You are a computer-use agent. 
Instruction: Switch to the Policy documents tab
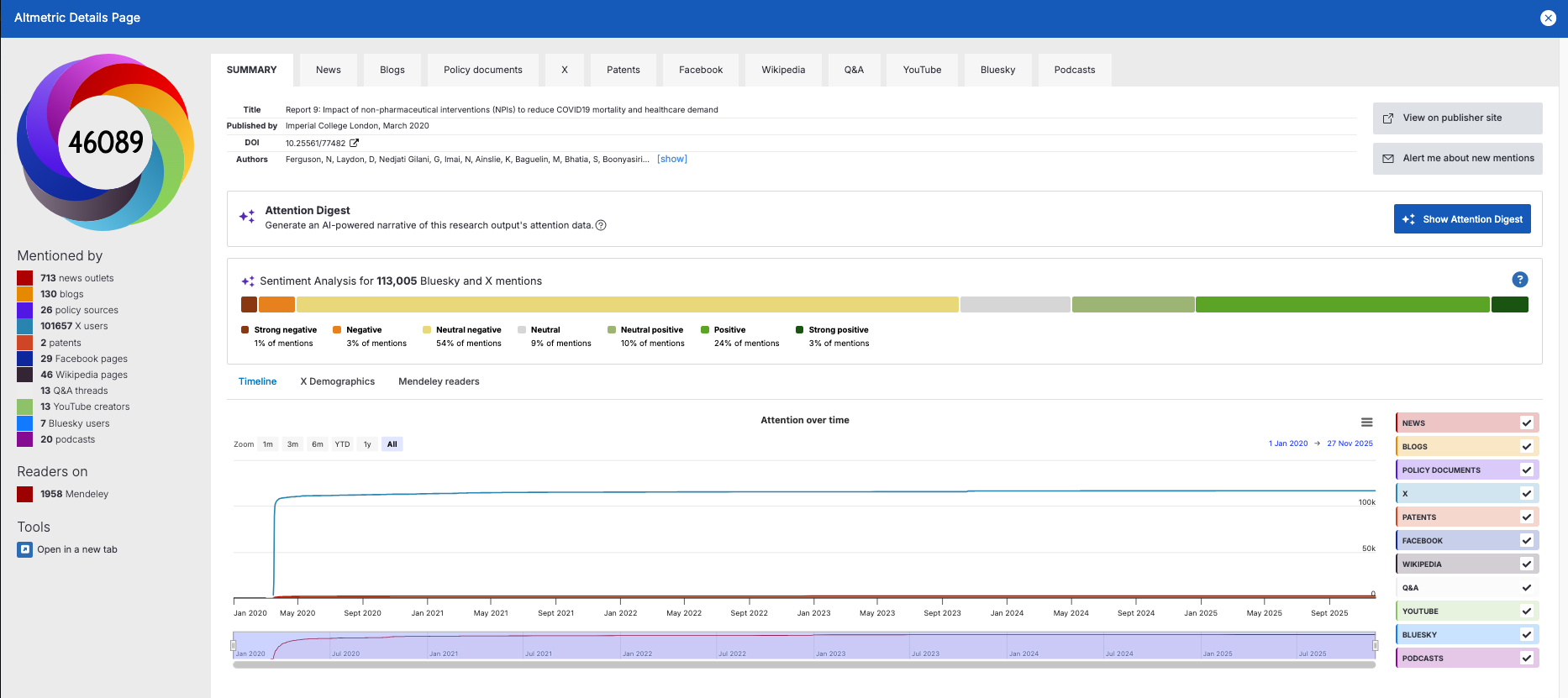[482, 70]
